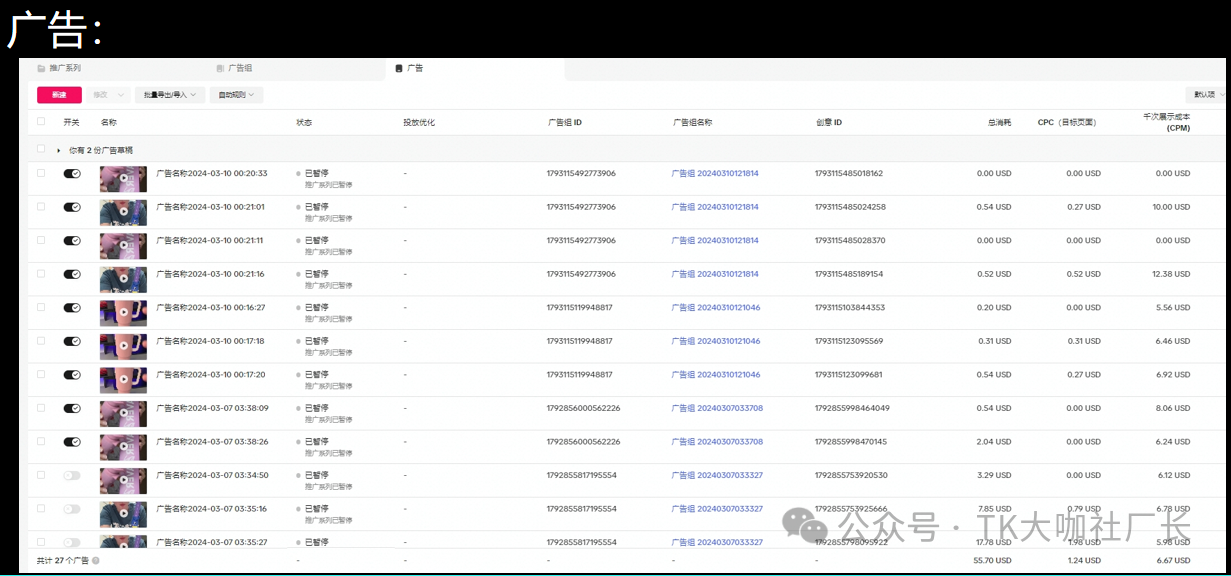Open the 批量导出/导入 dropdown

[171, 95]
